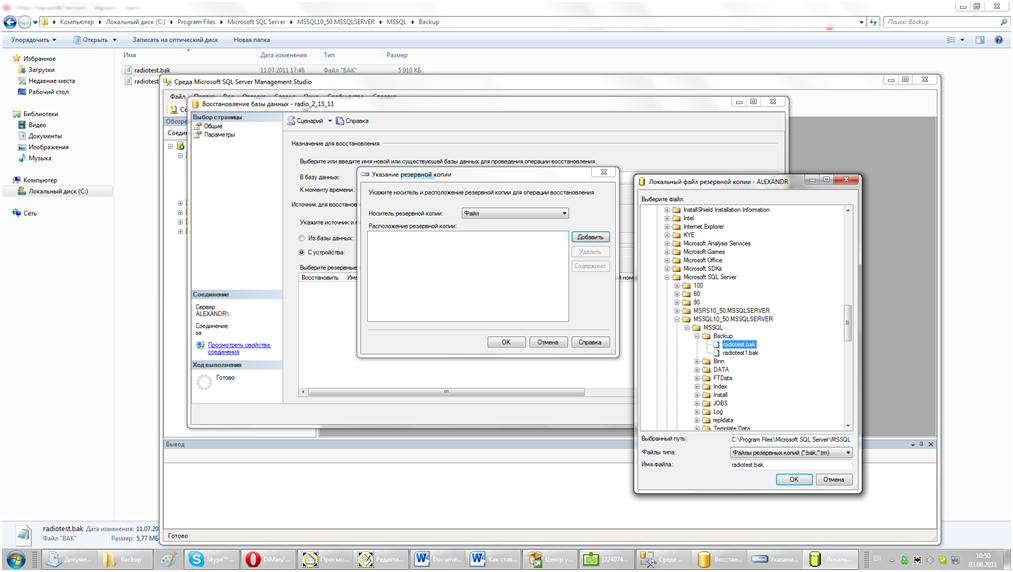Image resolution: width=1013 pixels, height=572 pixels.
Task: Click the Добавить button
Action: tap(590, 237)
